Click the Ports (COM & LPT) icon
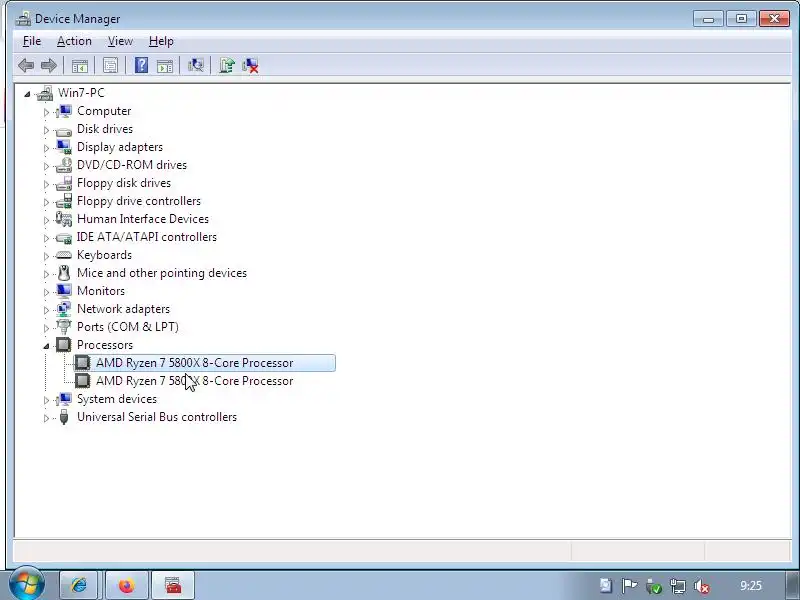Viewport: 800px width, 600px height. pyautogui.click(x=64, y=327)
